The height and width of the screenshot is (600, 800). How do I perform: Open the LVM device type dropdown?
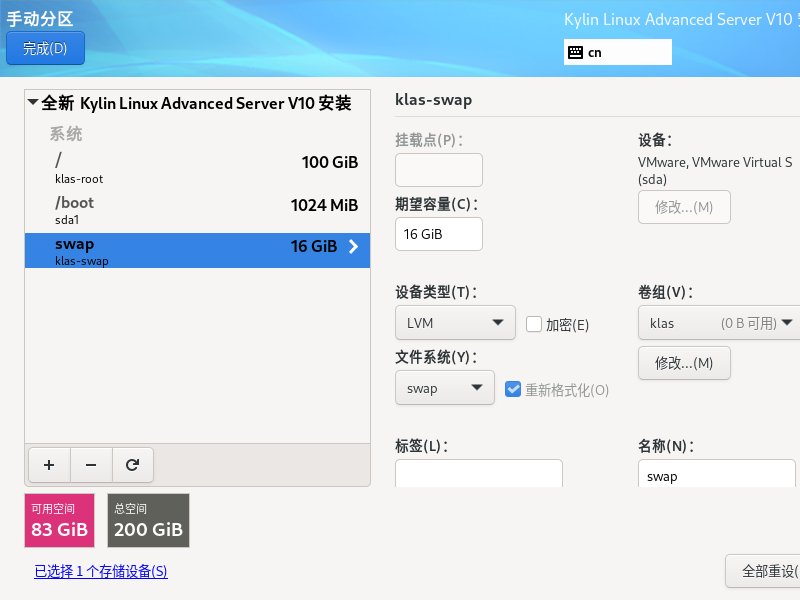tap(455, 323)
